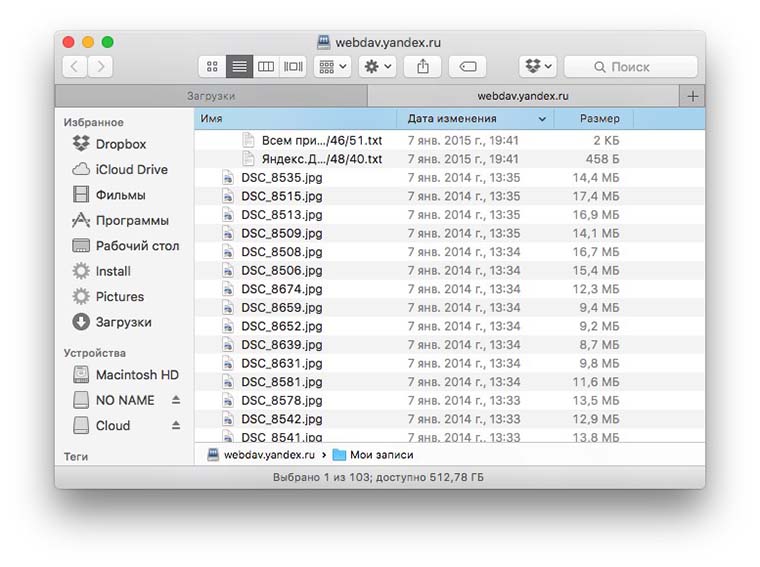Screen dimensions: 760x567
Task: Sort by the Имя column header
Action: [295, 119]
